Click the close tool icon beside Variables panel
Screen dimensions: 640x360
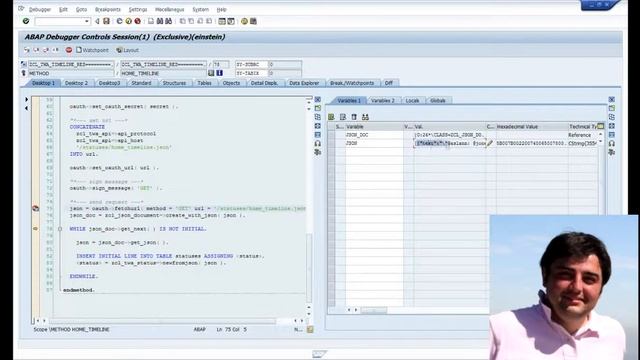click(611, 99)
